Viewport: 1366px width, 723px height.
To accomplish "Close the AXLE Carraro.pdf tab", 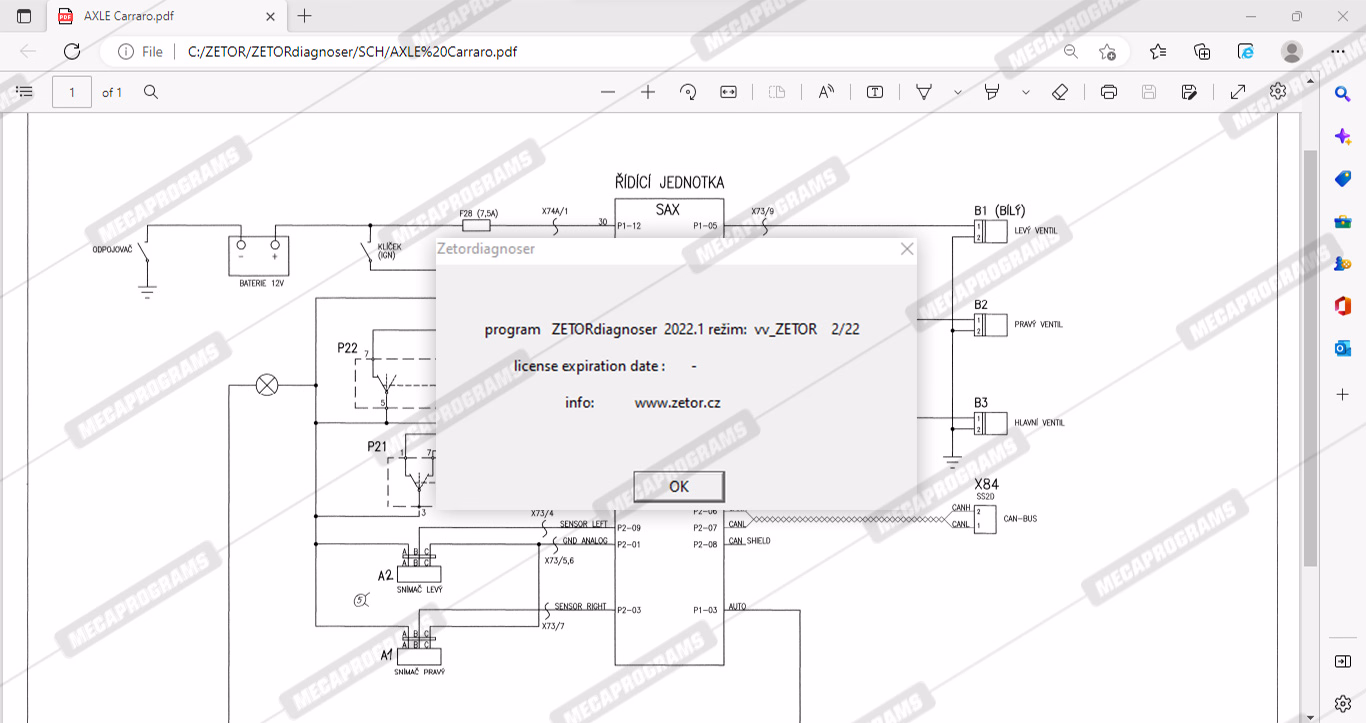I will pyautogui.click(x=270, y=16).
